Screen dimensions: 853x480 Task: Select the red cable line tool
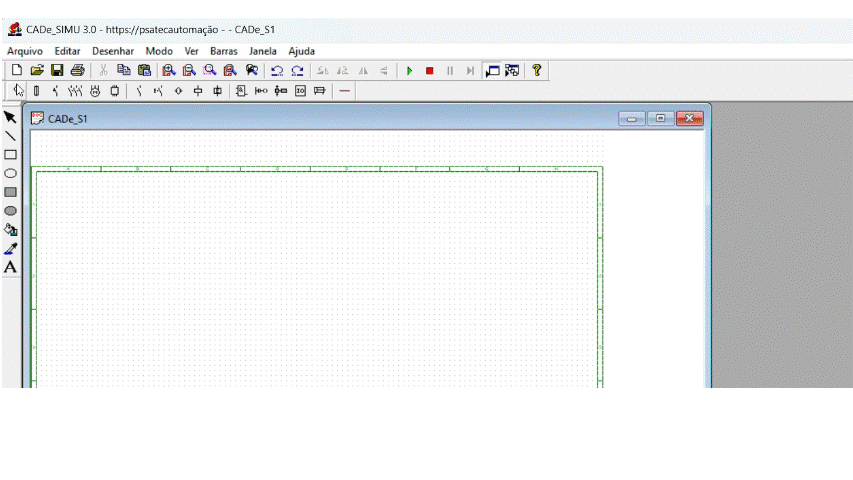pyautogui.click(x=344, y=91)
